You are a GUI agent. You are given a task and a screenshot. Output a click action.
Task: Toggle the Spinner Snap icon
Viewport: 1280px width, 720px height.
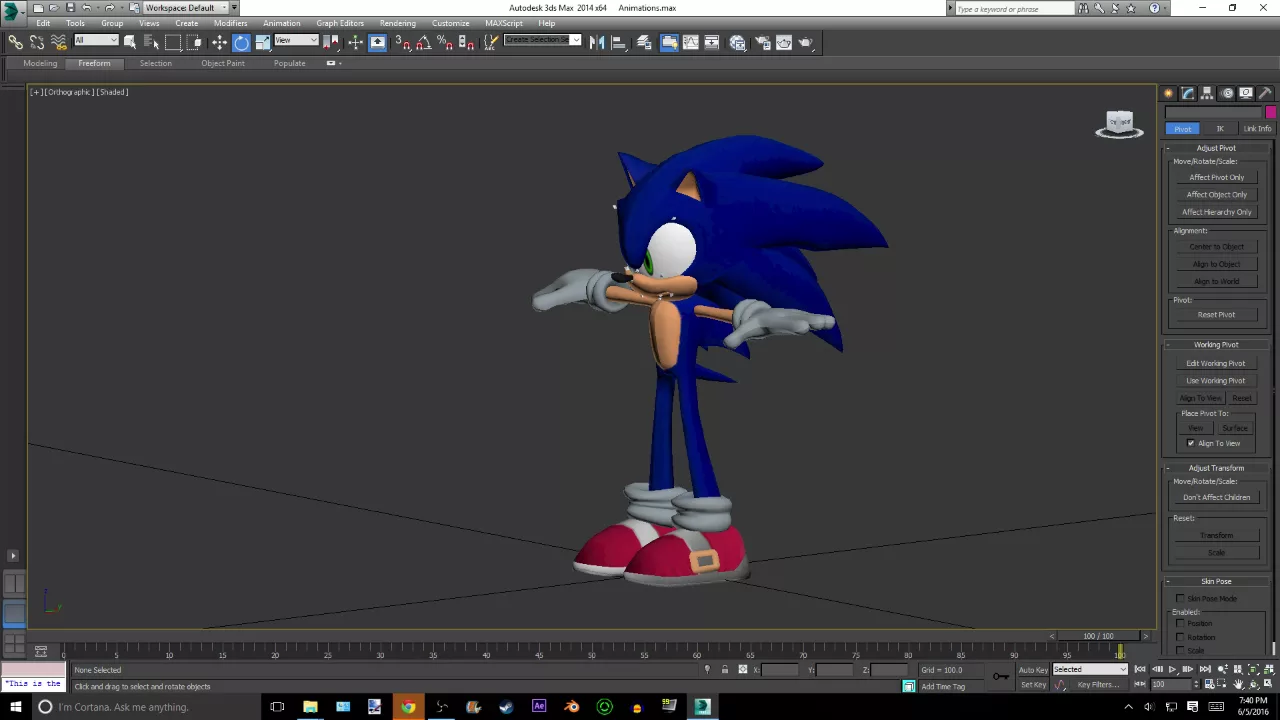click(466, 42)
